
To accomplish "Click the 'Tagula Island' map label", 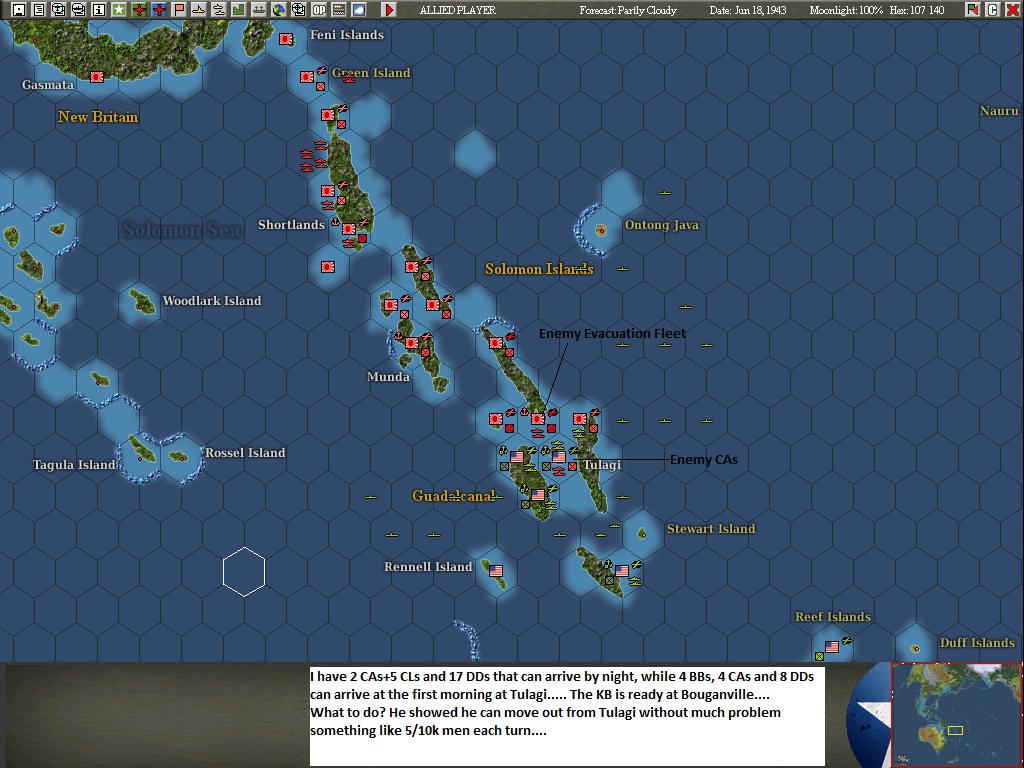I will pyautogui.click(x=74, y=464).
